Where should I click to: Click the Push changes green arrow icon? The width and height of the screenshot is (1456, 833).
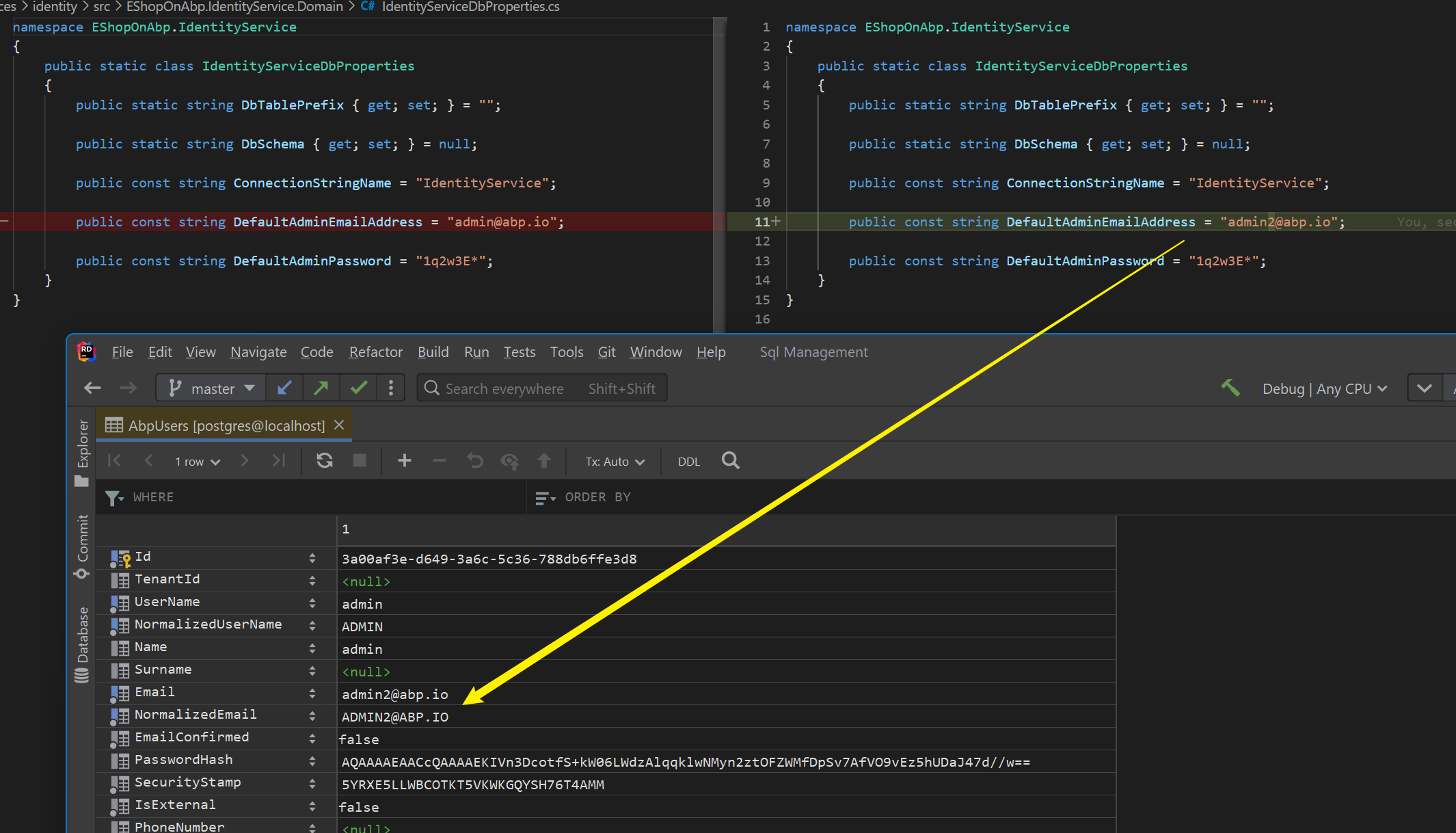pos(321,387)
